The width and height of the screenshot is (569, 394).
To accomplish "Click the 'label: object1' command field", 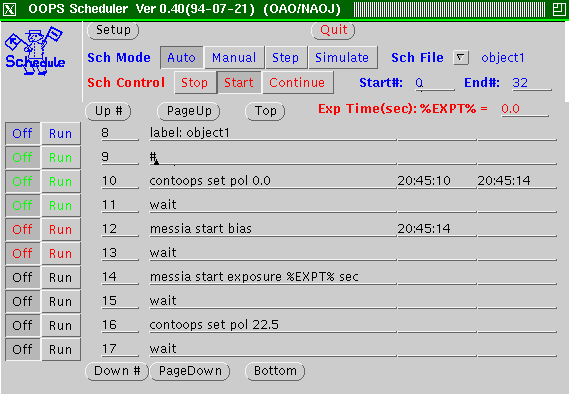I will pos(273,133).
